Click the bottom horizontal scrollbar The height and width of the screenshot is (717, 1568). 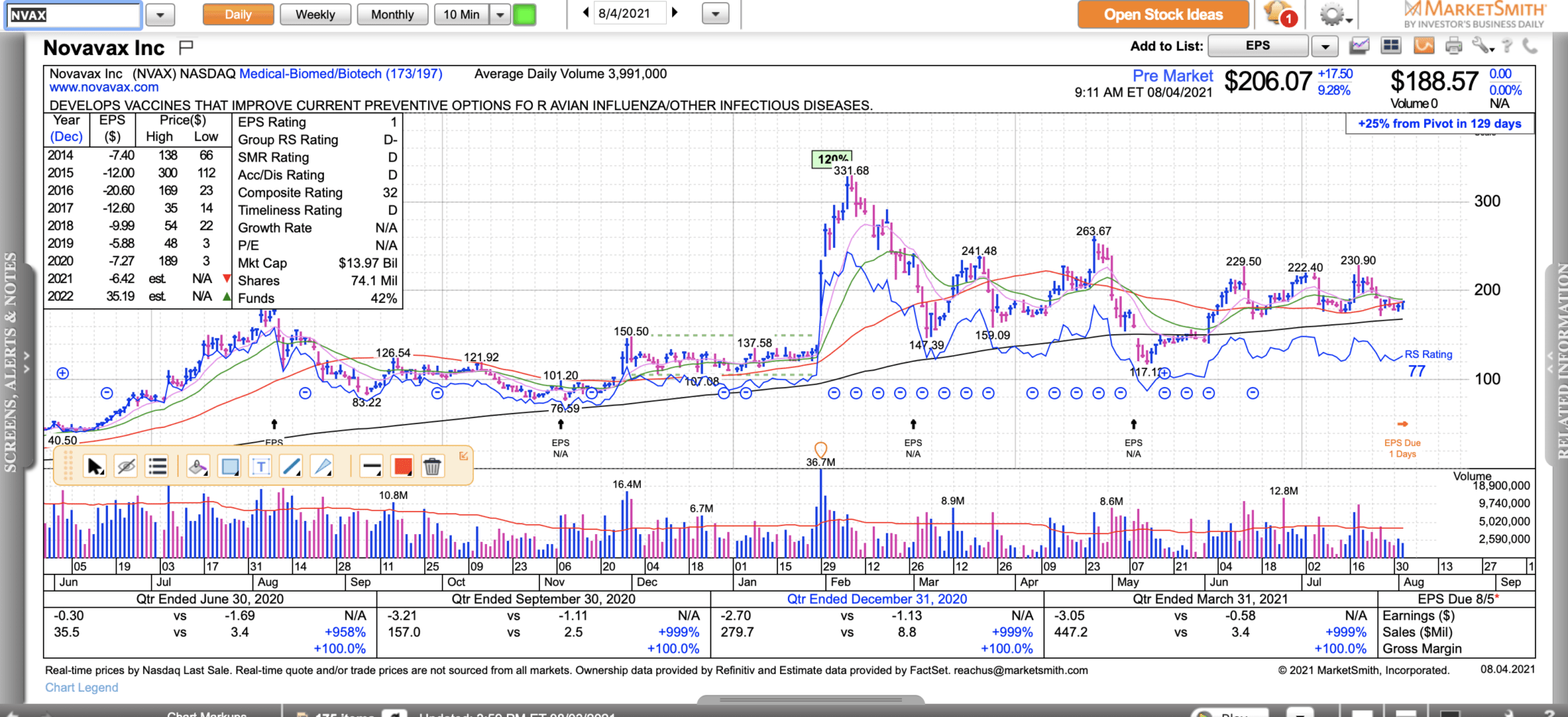click(811, 699)
